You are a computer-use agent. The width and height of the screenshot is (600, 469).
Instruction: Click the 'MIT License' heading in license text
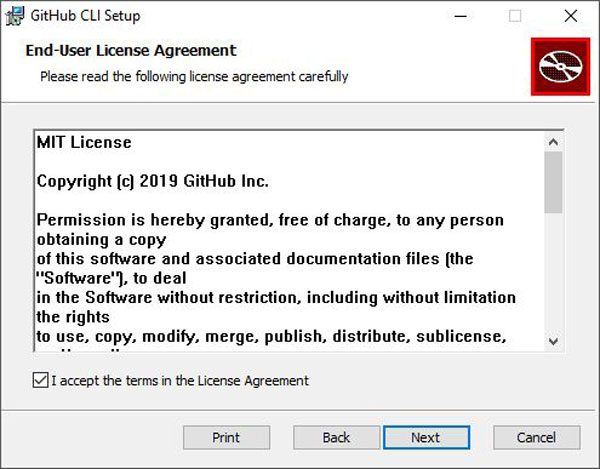coord(84,144)
